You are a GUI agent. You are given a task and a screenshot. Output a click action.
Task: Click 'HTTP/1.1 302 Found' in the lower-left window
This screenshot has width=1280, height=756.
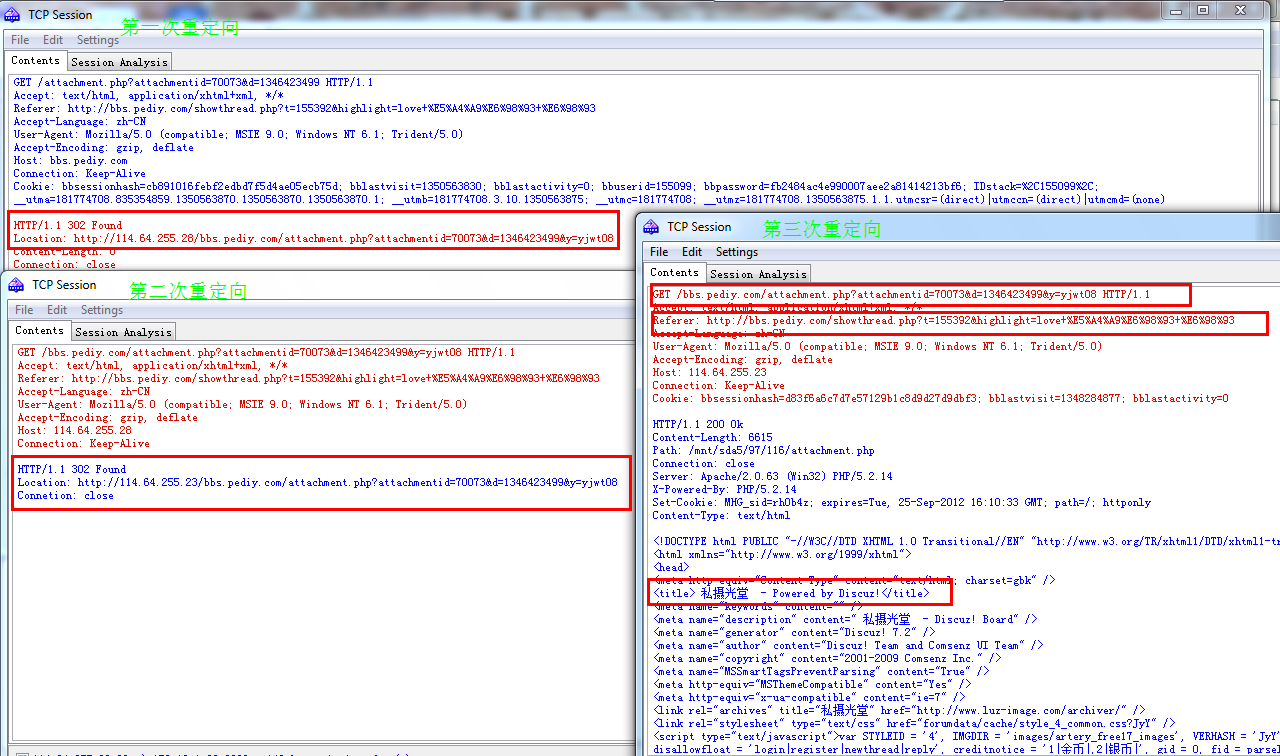pyautogui.click(x=72, y=470)
